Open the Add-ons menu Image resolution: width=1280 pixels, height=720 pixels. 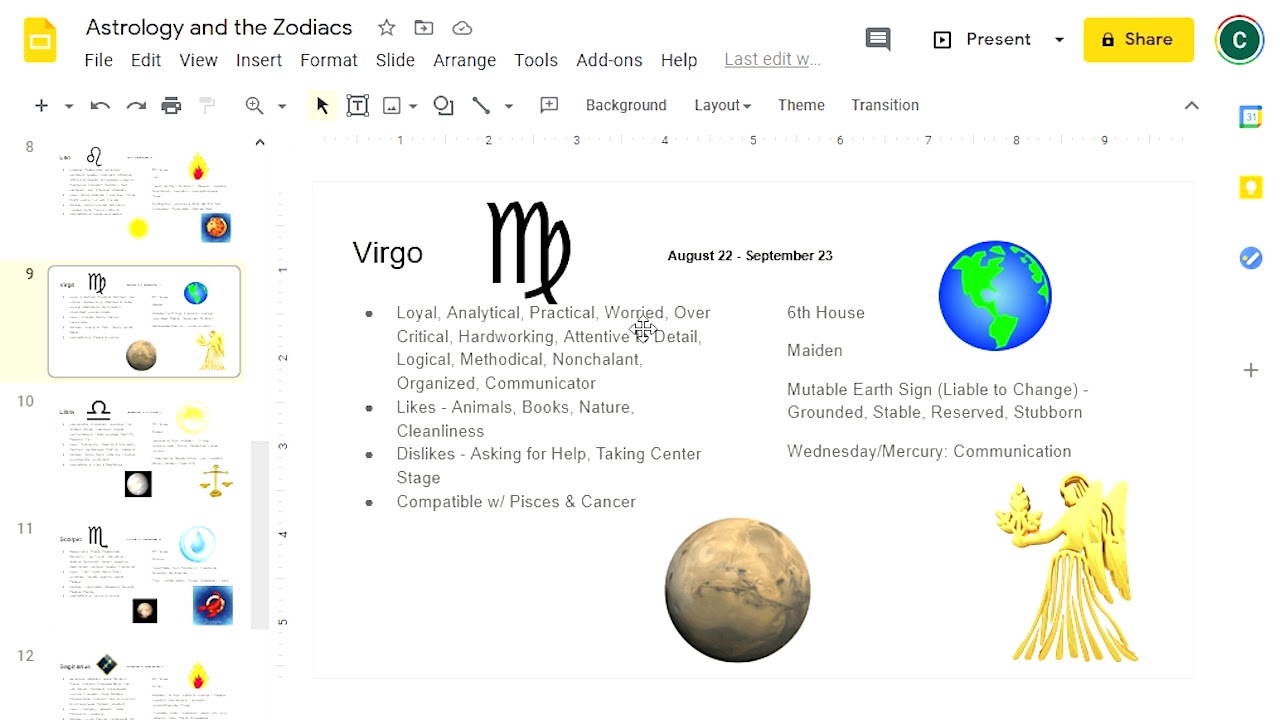pos(609,60)
